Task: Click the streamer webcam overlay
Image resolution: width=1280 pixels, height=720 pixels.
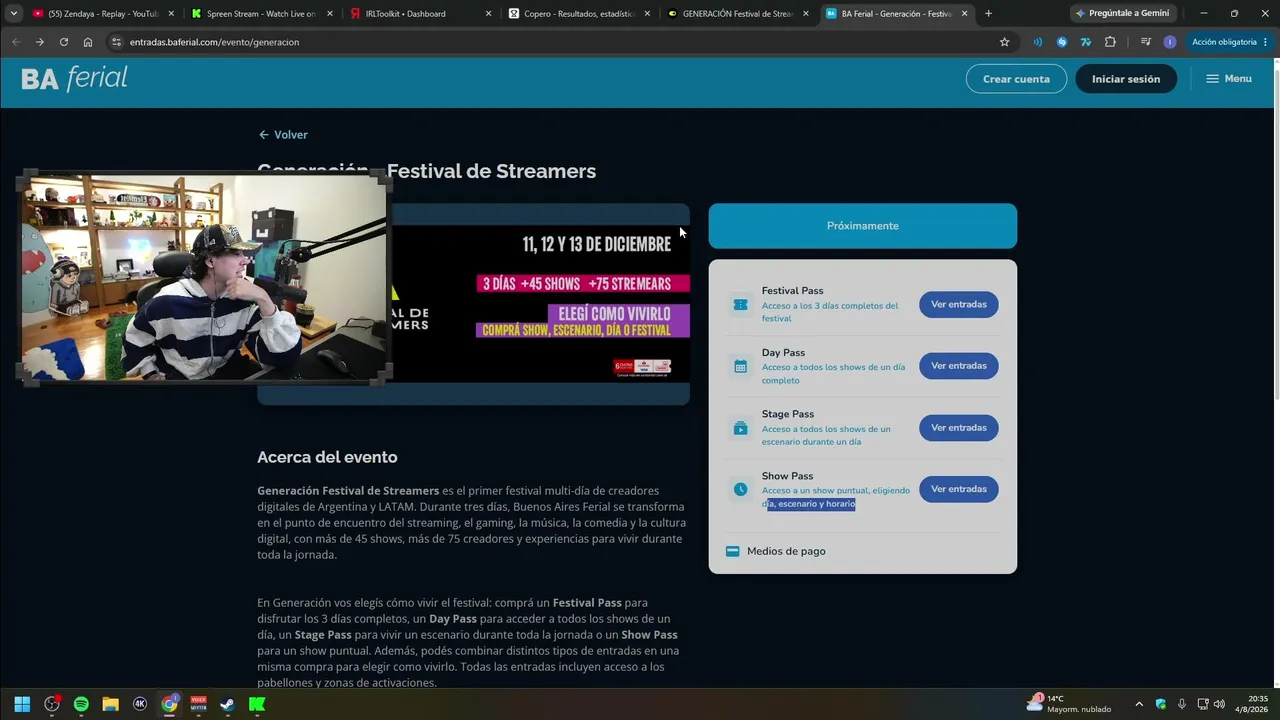Action: pyautogui.click(x=203, y=278)
